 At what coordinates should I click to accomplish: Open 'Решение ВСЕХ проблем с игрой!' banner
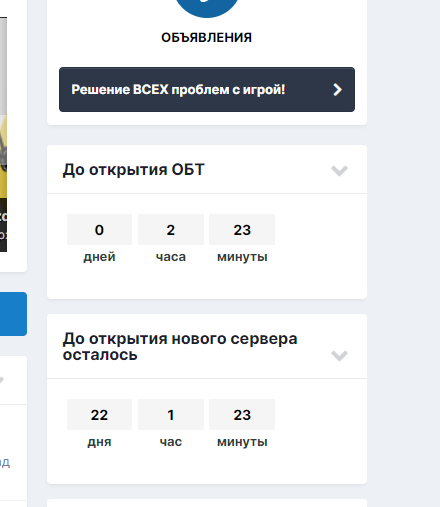tap(207, 89)
